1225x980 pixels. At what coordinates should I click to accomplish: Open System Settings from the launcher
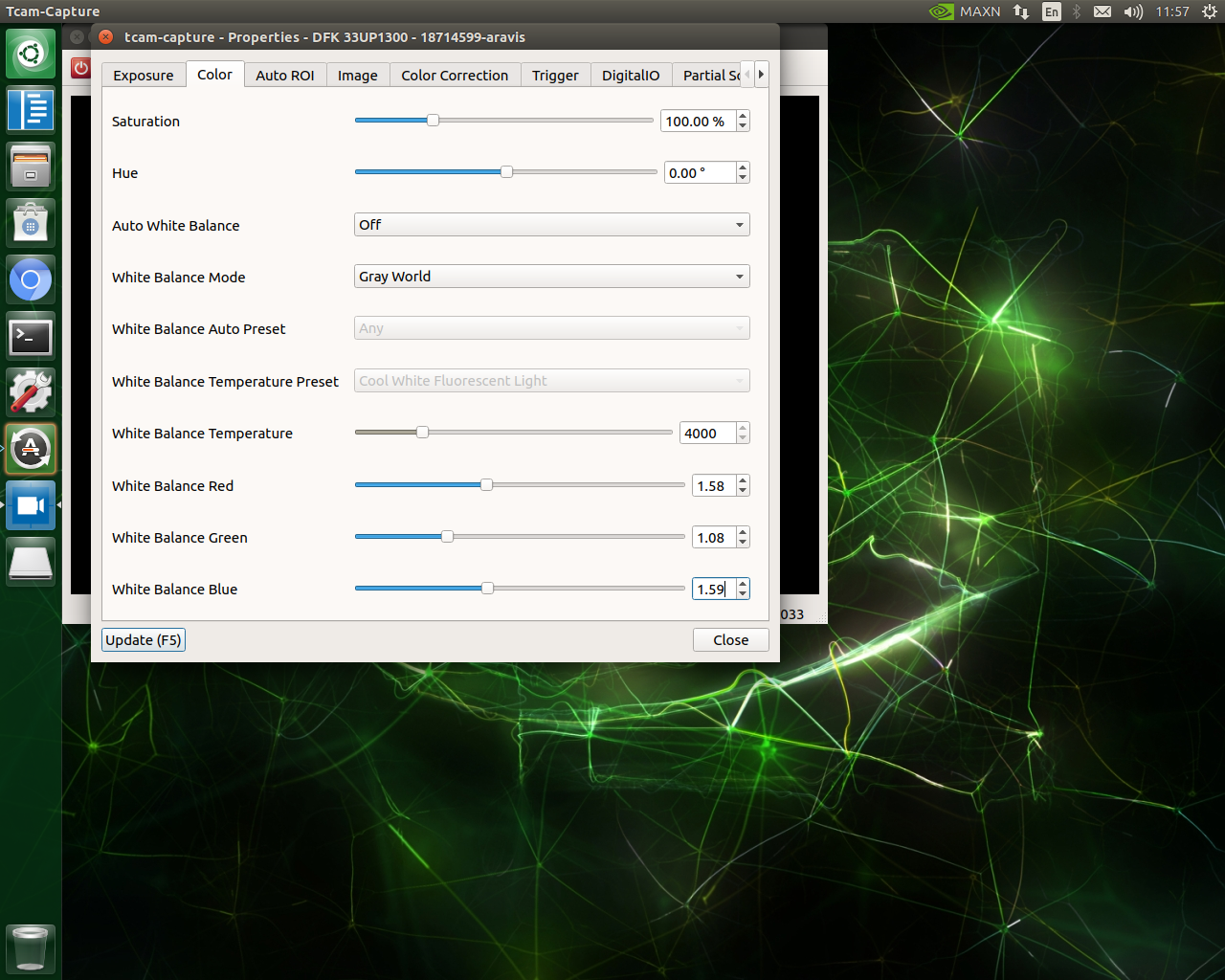click(x=31, y=390)
